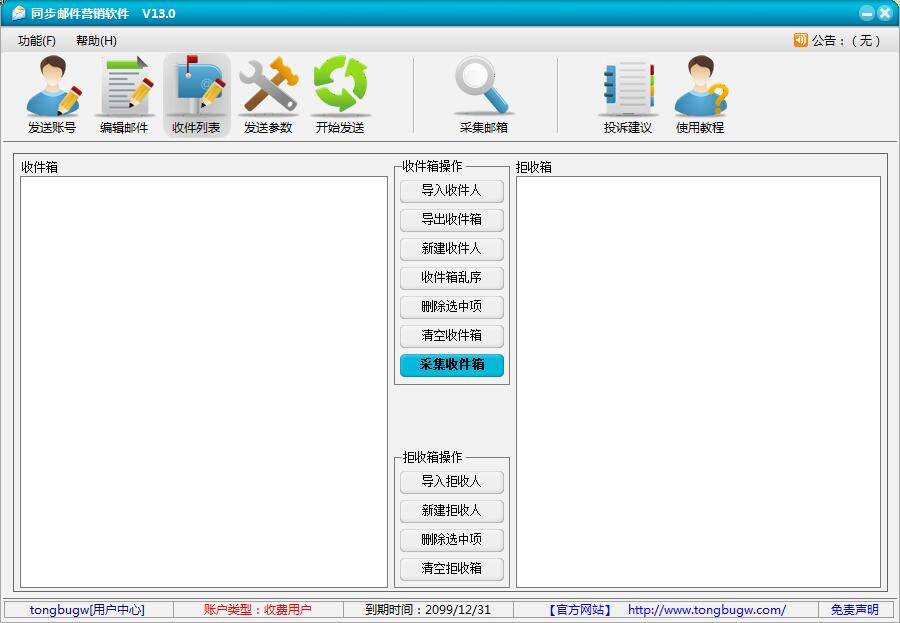Screen dimensions: 900x623
Task: Click the orange 公告 speaker icon
Action: click(x=800, y=40)
